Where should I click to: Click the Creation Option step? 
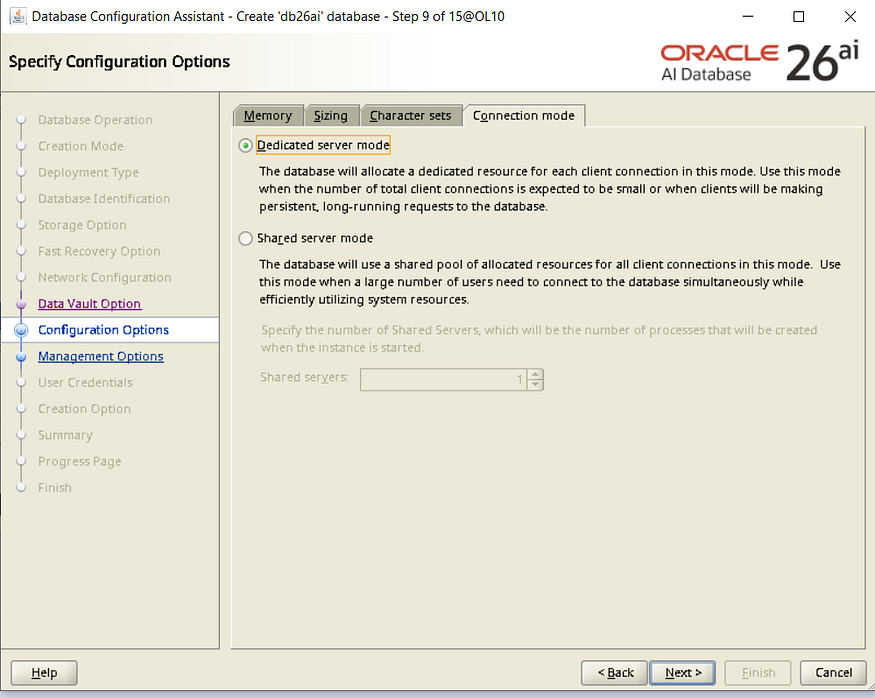point(84,408)
